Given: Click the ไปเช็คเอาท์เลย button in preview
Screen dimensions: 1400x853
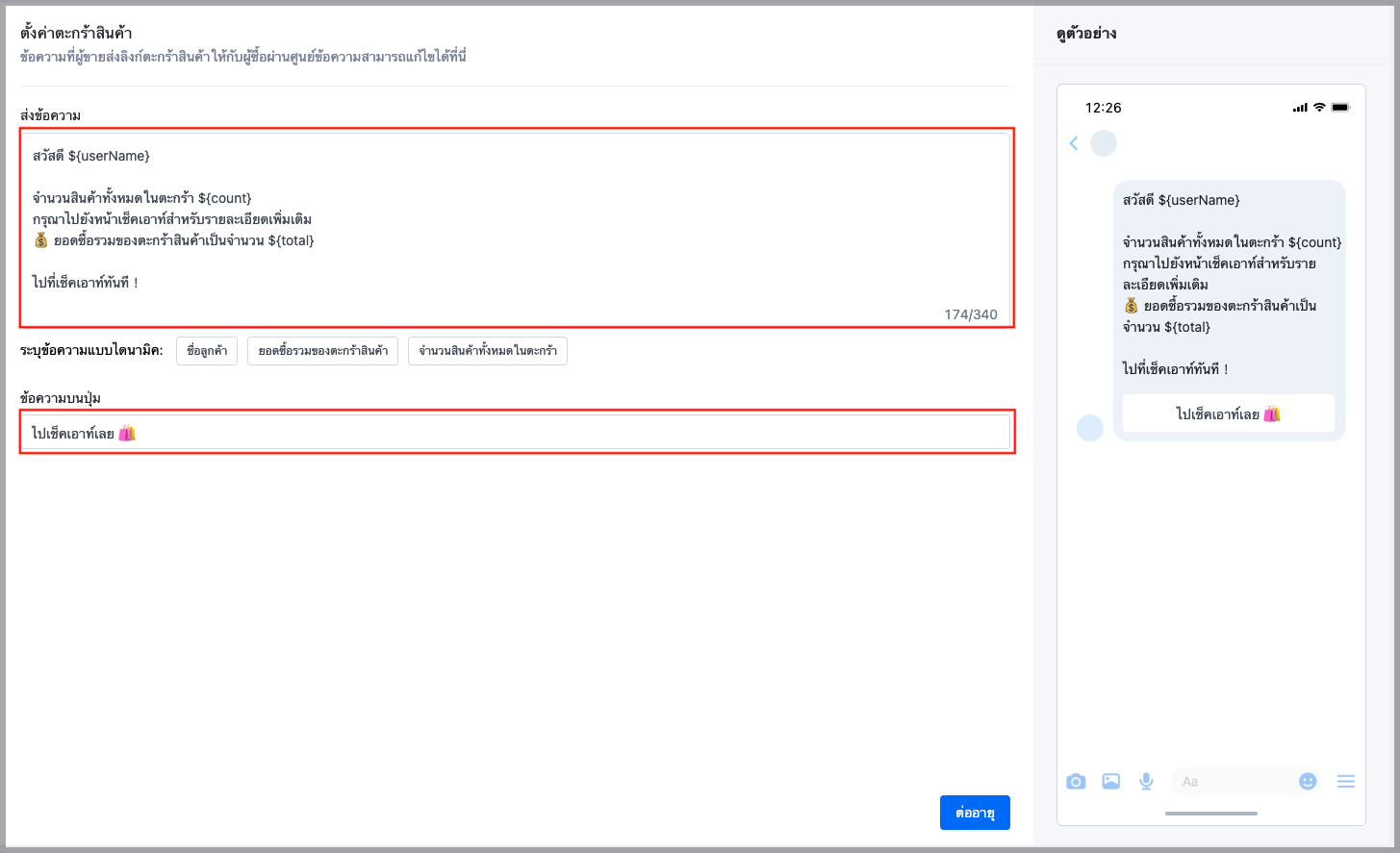Looking at the screenshot, I should point(1229,414).
